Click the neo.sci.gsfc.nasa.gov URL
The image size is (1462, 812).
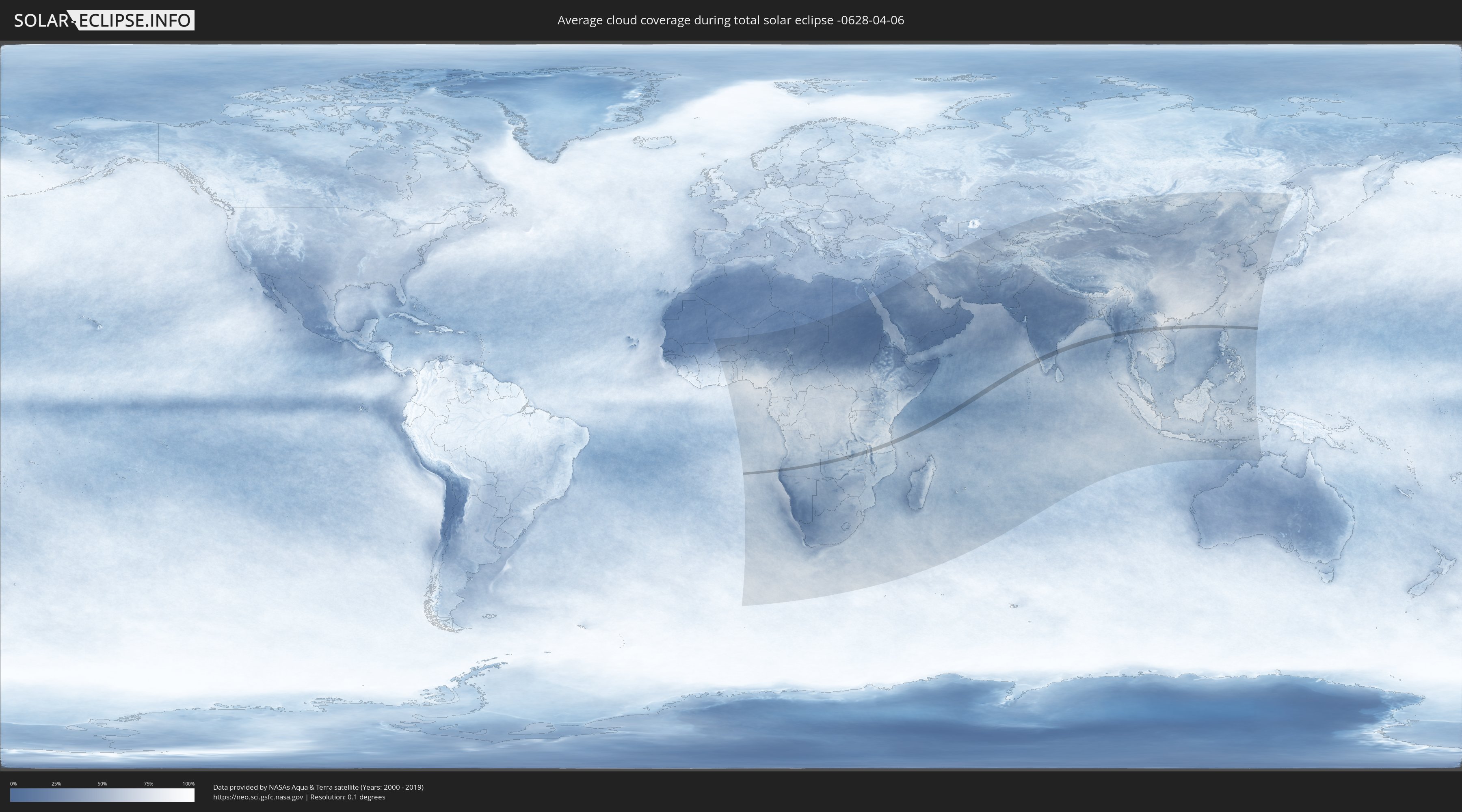click(258, 797)
